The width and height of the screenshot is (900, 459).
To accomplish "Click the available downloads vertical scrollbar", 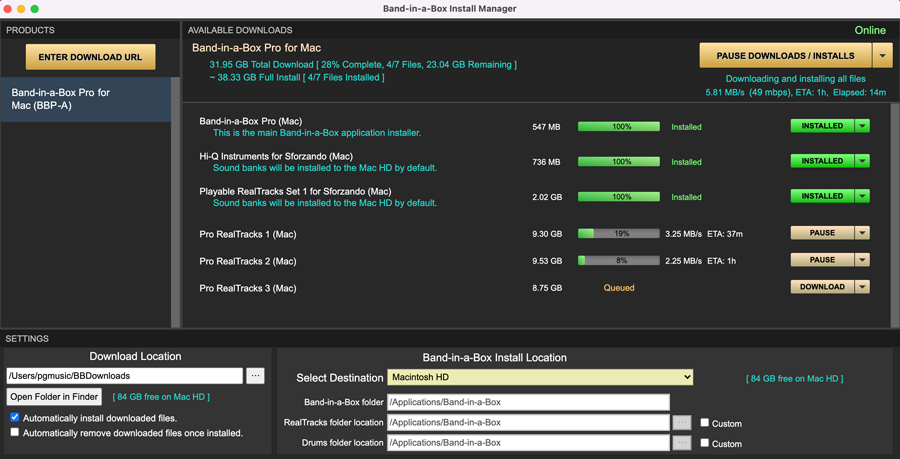I will 895,215.
